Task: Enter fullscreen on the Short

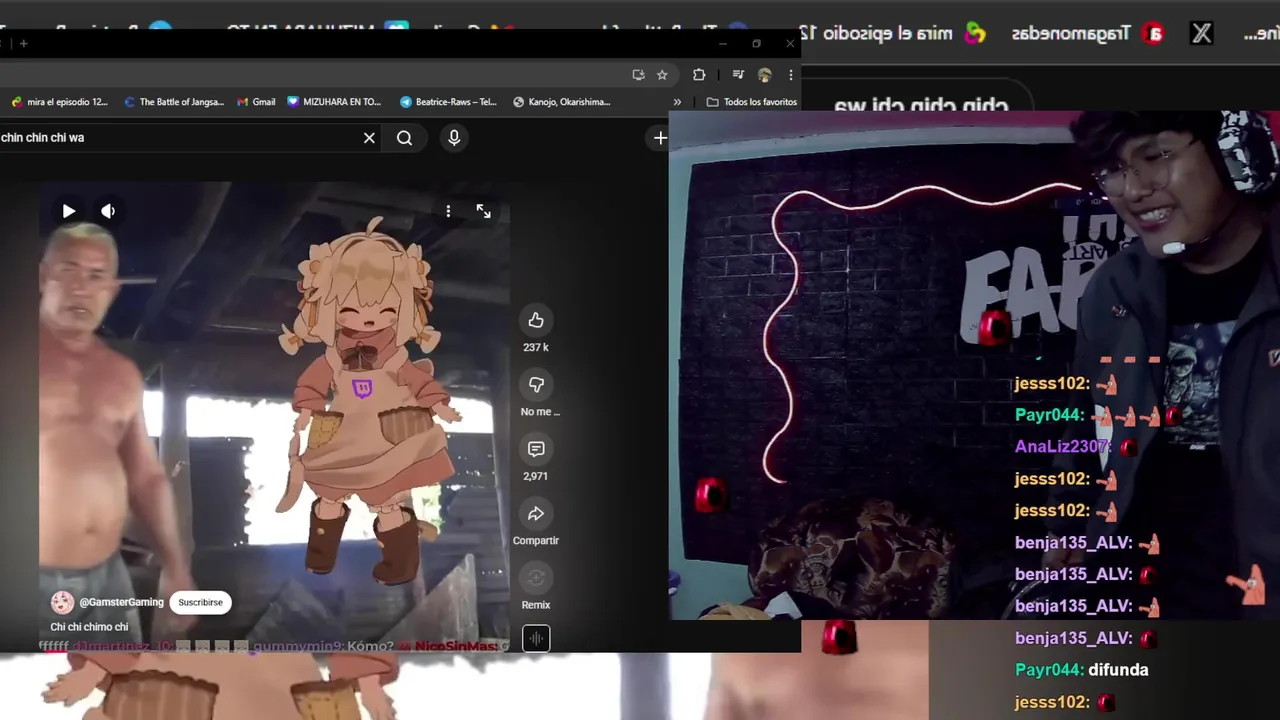Action: pyautogui.click(x=483, y=211)
